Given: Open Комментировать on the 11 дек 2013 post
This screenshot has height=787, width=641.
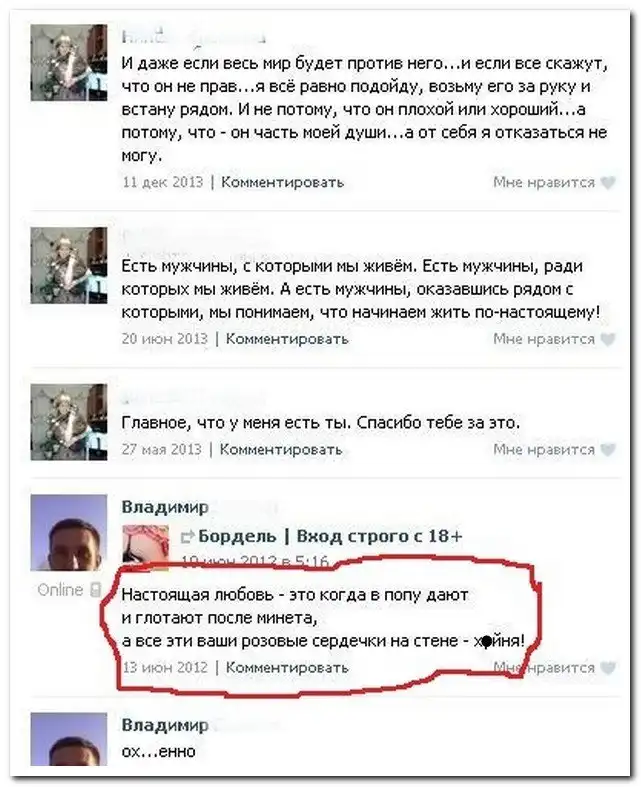Looking at the screenshot, I should [x=282, y=182].
